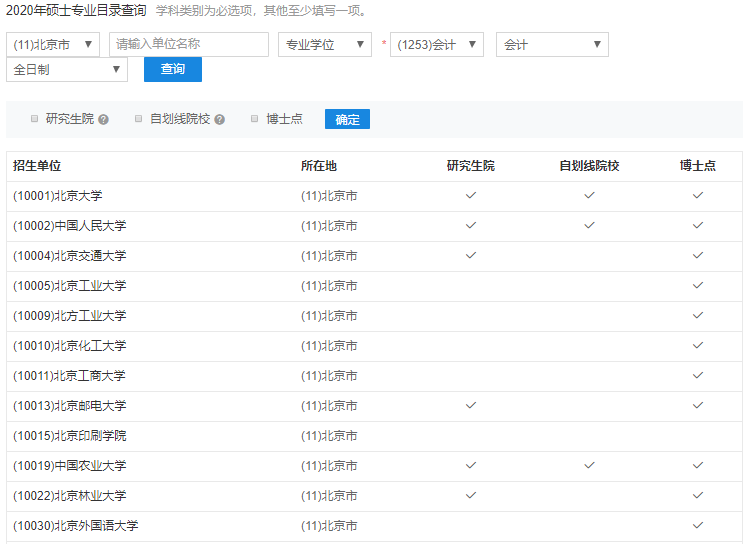Open the (1253)会计 discipline dropdown

point(437,45)
